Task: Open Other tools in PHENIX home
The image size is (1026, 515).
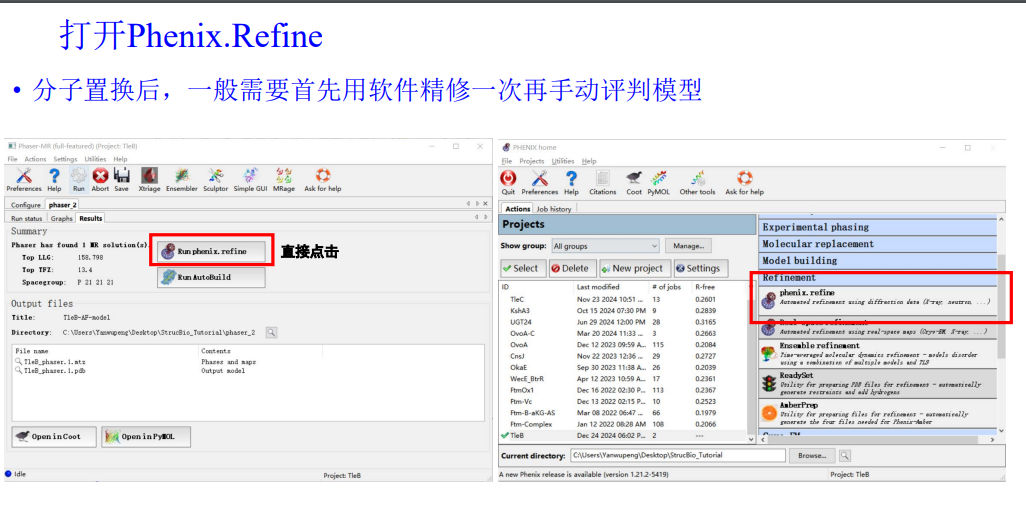Action: [698, 183]
